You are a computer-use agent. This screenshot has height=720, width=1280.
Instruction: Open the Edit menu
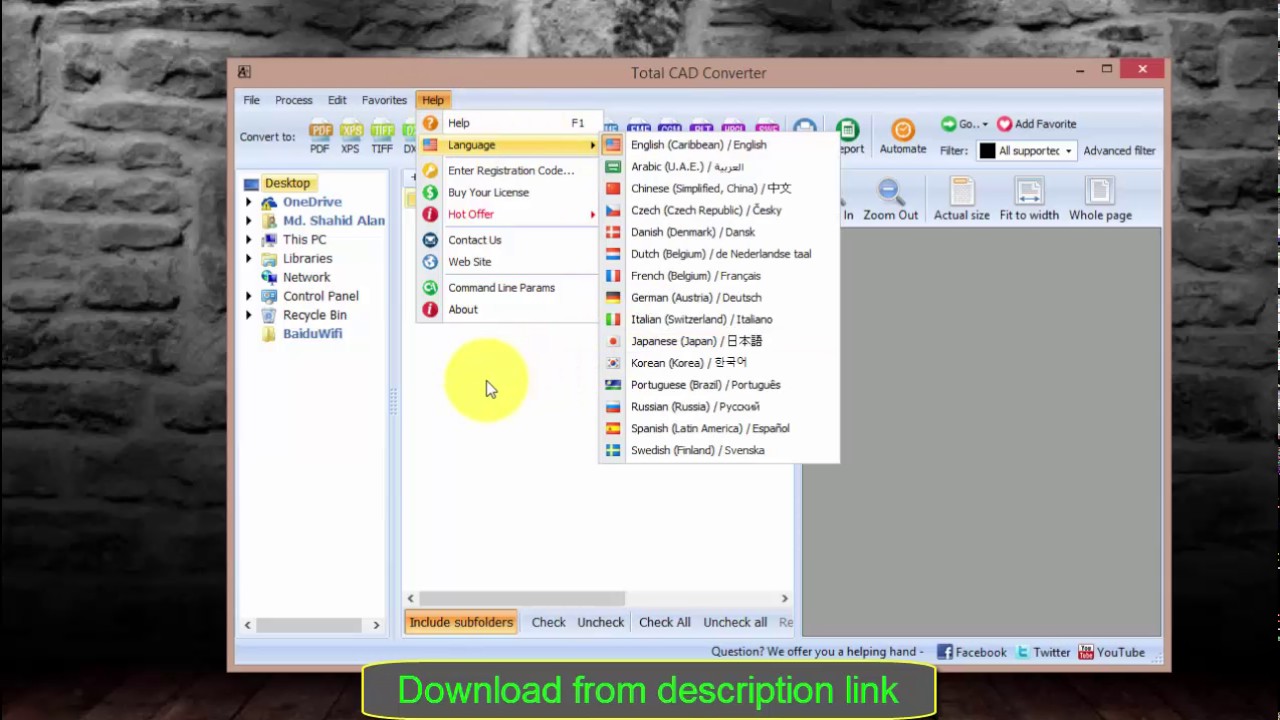tap(337, 100)
